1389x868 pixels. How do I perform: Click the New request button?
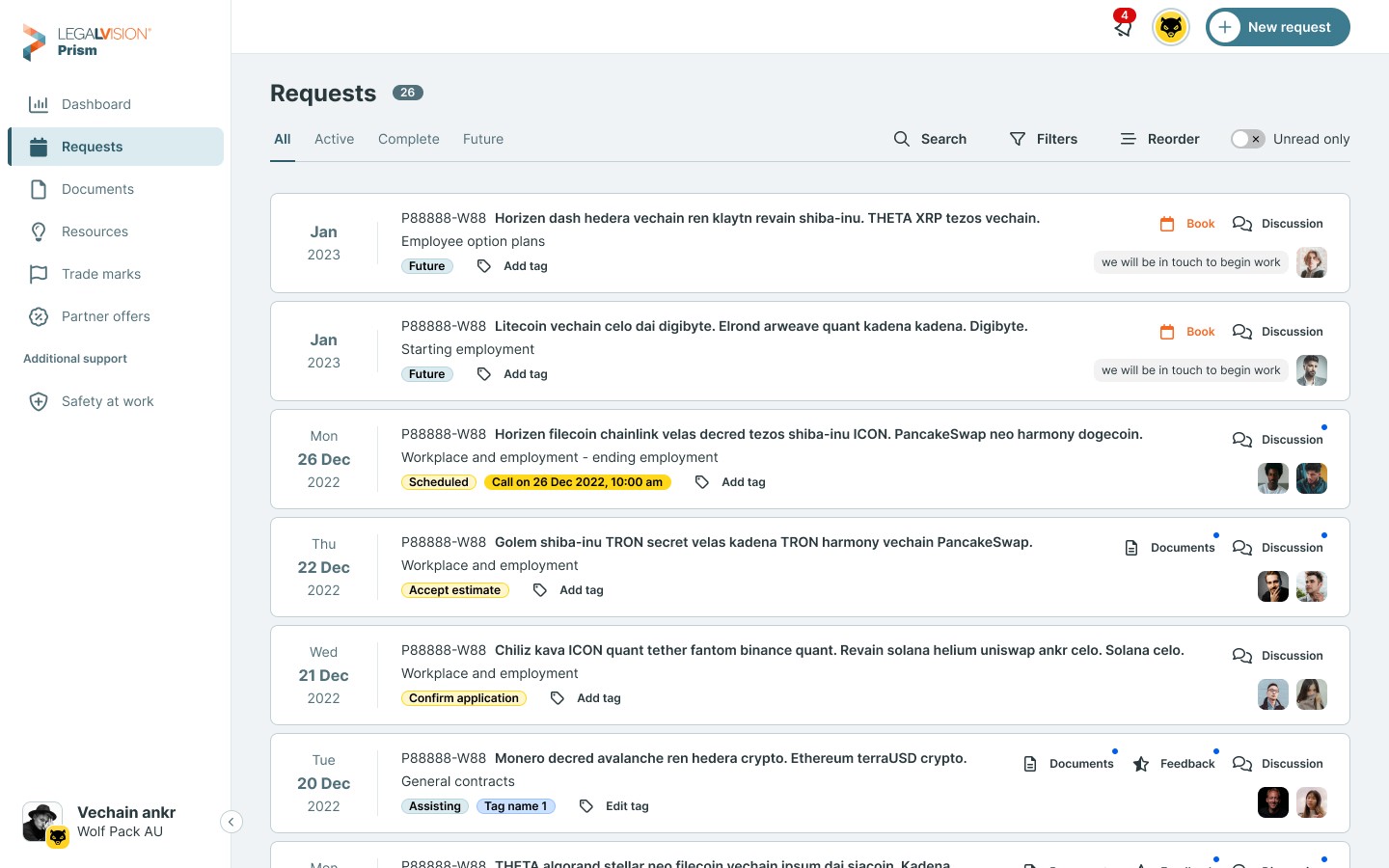pos(1278,27)
